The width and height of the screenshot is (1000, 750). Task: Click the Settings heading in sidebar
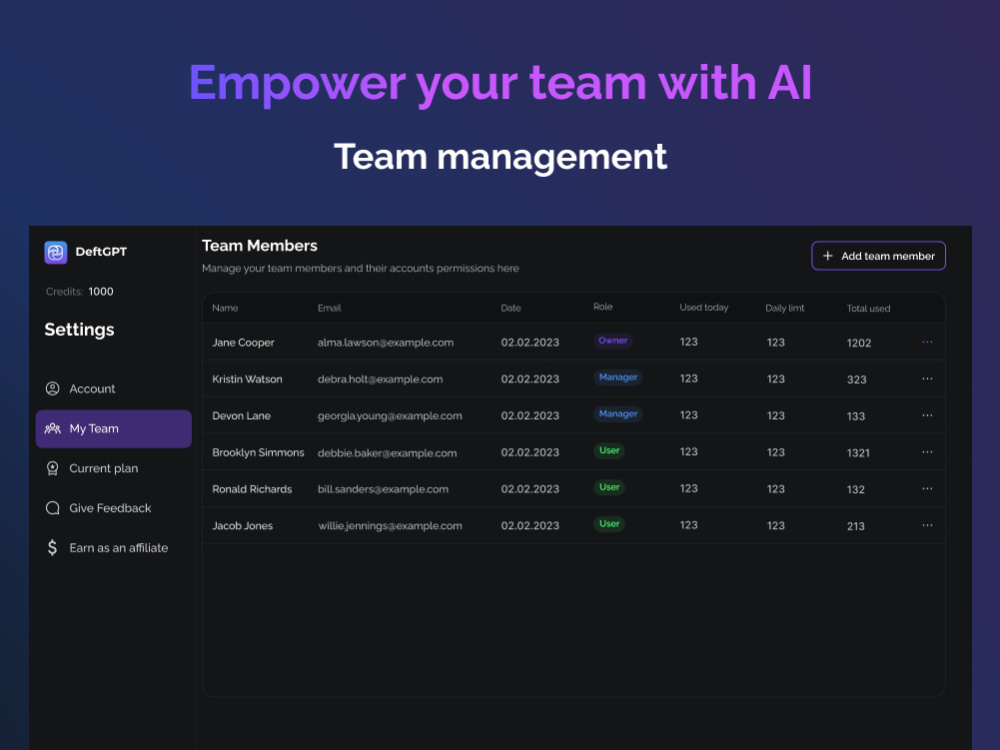79,330
